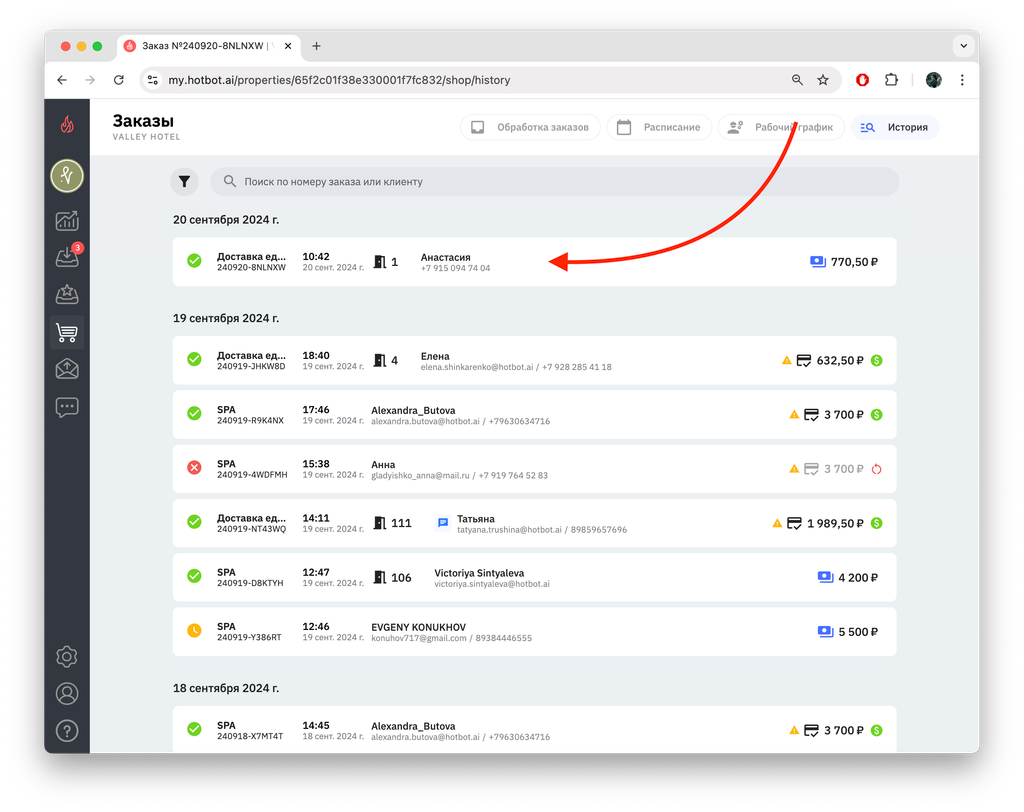
Task: Open the help question mark icon
Action: 67,730
